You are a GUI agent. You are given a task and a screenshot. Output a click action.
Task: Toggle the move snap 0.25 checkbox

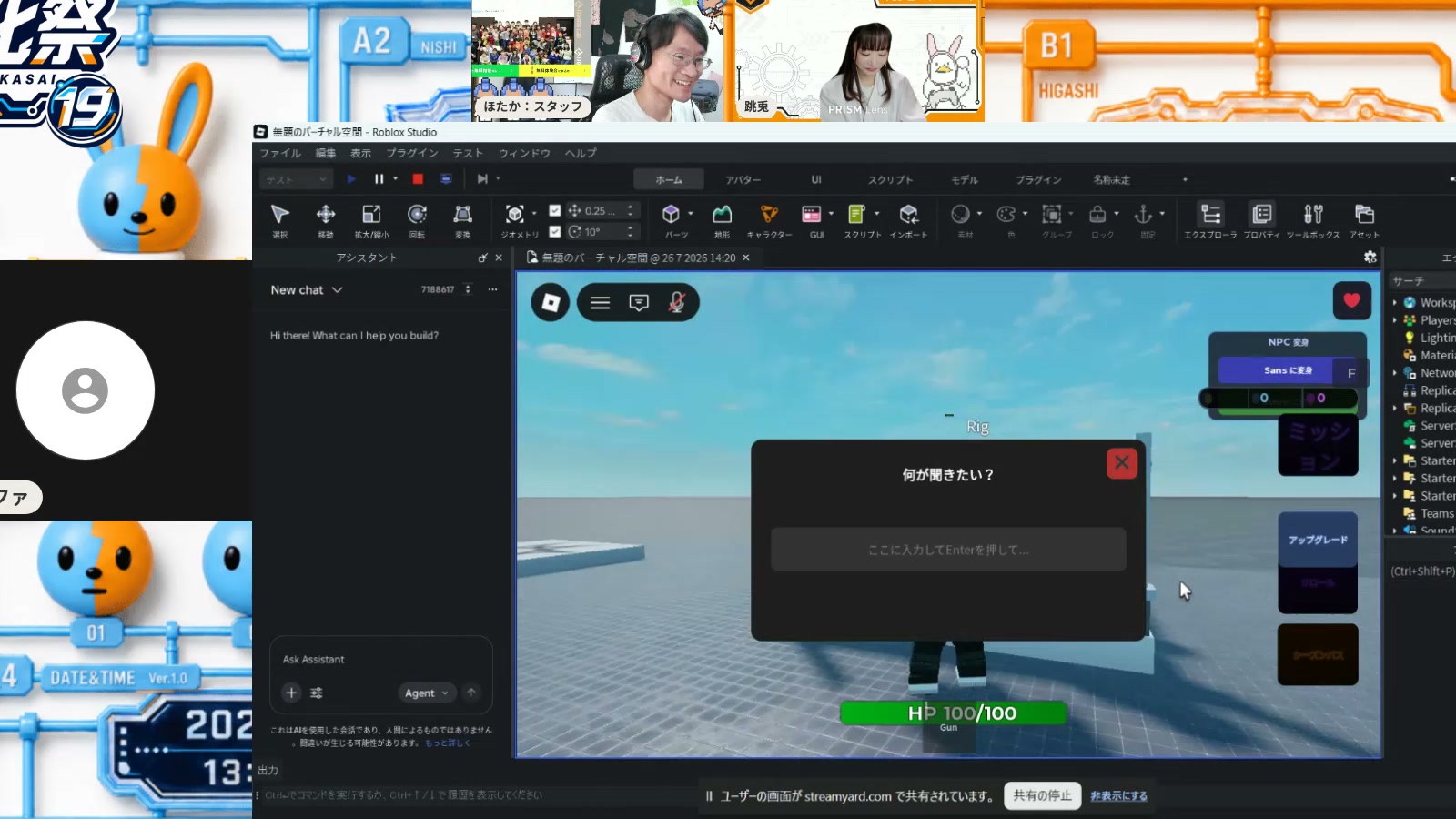tap(555, 210)
